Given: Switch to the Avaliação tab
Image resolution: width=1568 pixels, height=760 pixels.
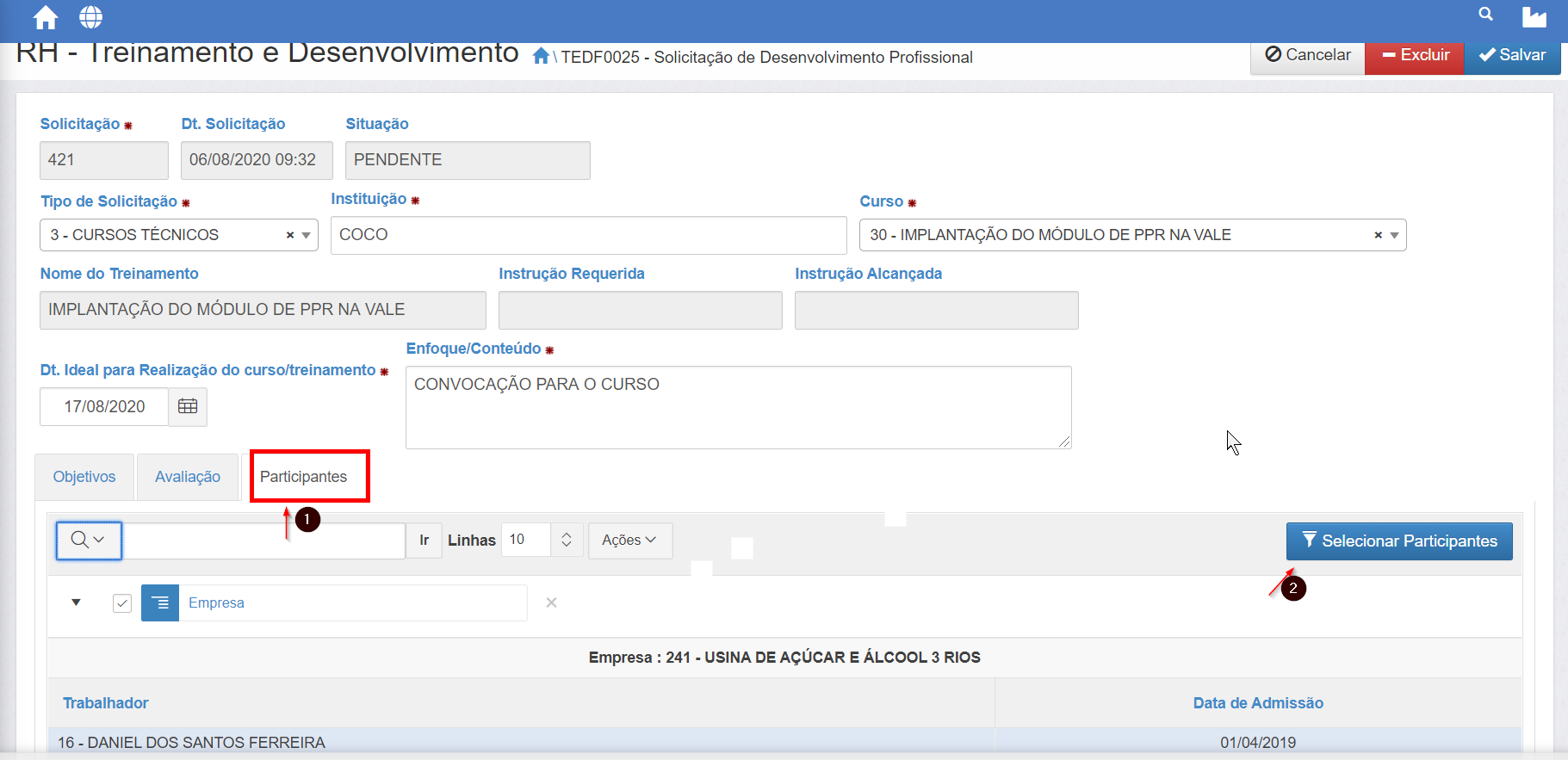Looking at the screenshot, I should [188, 477].
